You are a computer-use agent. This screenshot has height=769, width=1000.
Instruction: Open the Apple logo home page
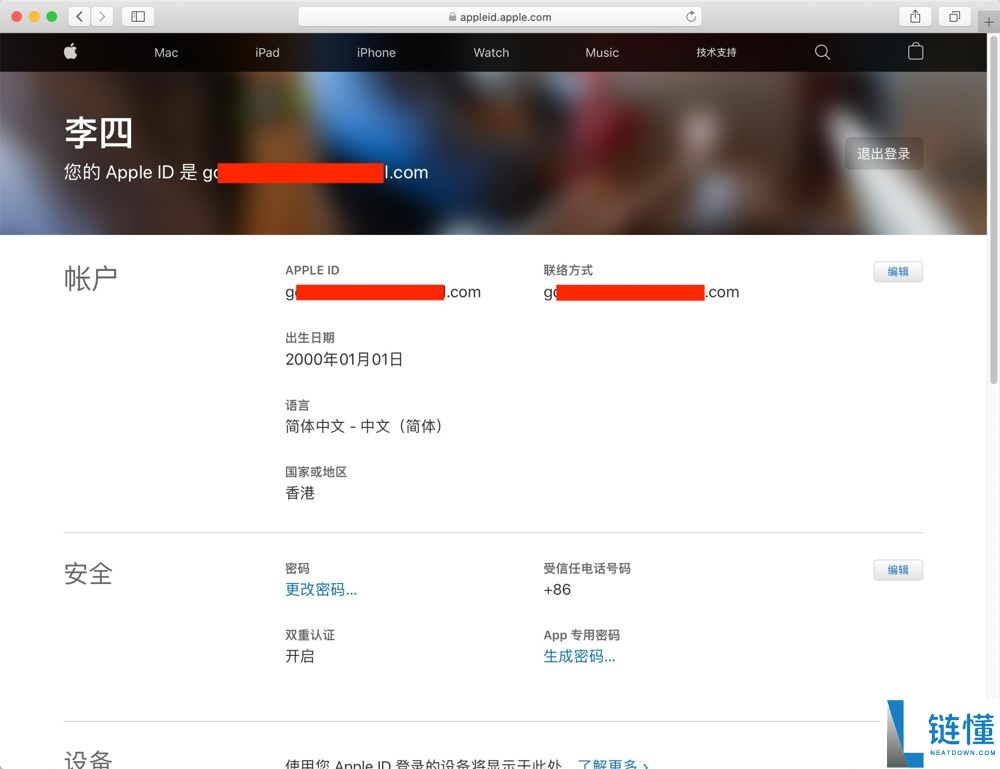coord(70,52)
